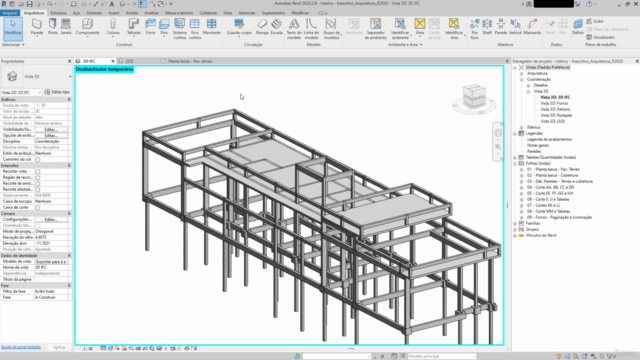The image size is (640, 360).
Task: Select the Telhado (roof) tool
Action: 133,27
